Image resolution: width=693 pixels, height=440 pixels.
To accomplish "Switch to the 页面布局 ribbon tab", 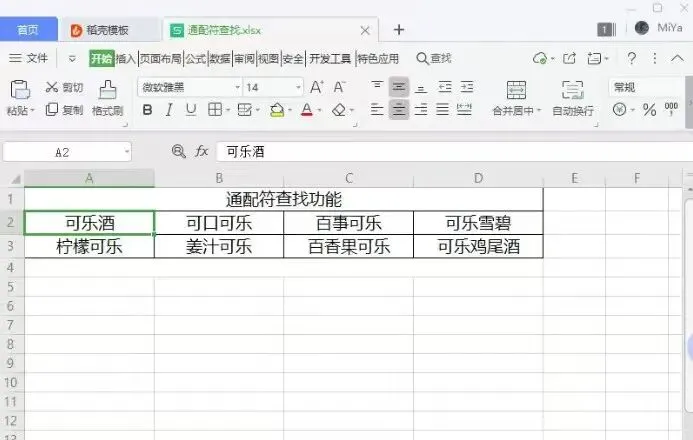I will point(160,58).
